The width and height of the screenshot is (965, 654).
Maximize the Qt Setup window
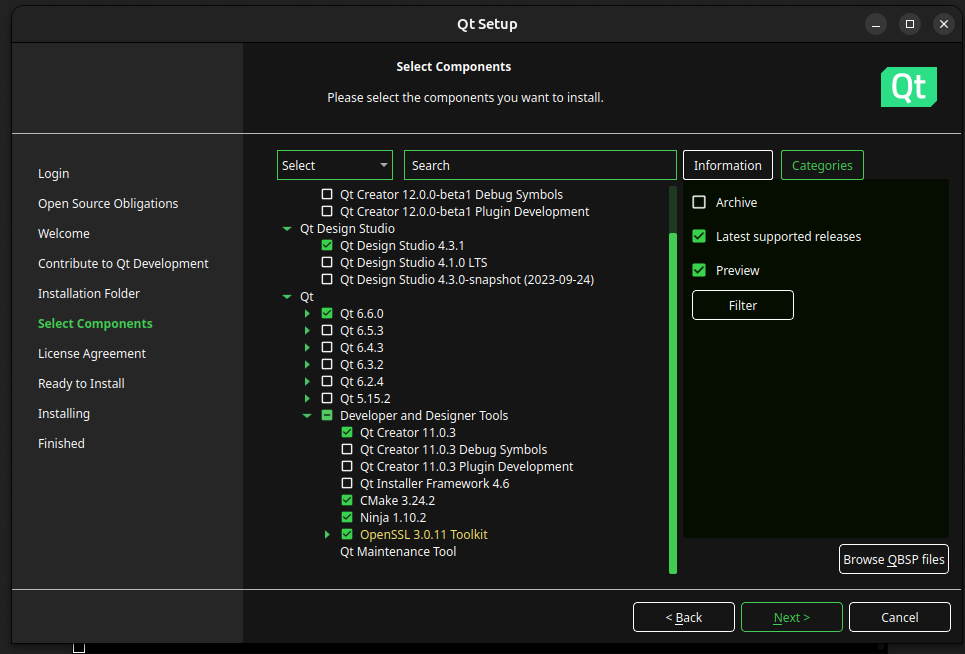[909, 24]
